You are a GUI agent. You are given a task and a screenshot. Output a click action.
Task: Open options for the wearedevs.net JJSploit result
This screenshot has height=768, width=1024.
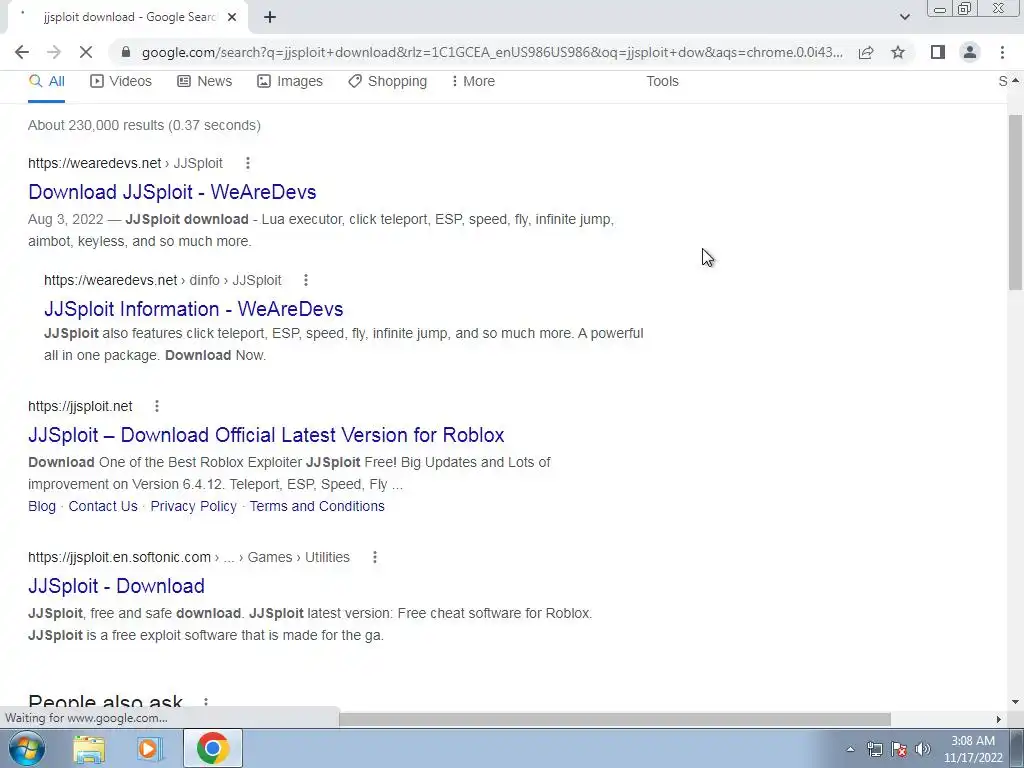(248, 163)
